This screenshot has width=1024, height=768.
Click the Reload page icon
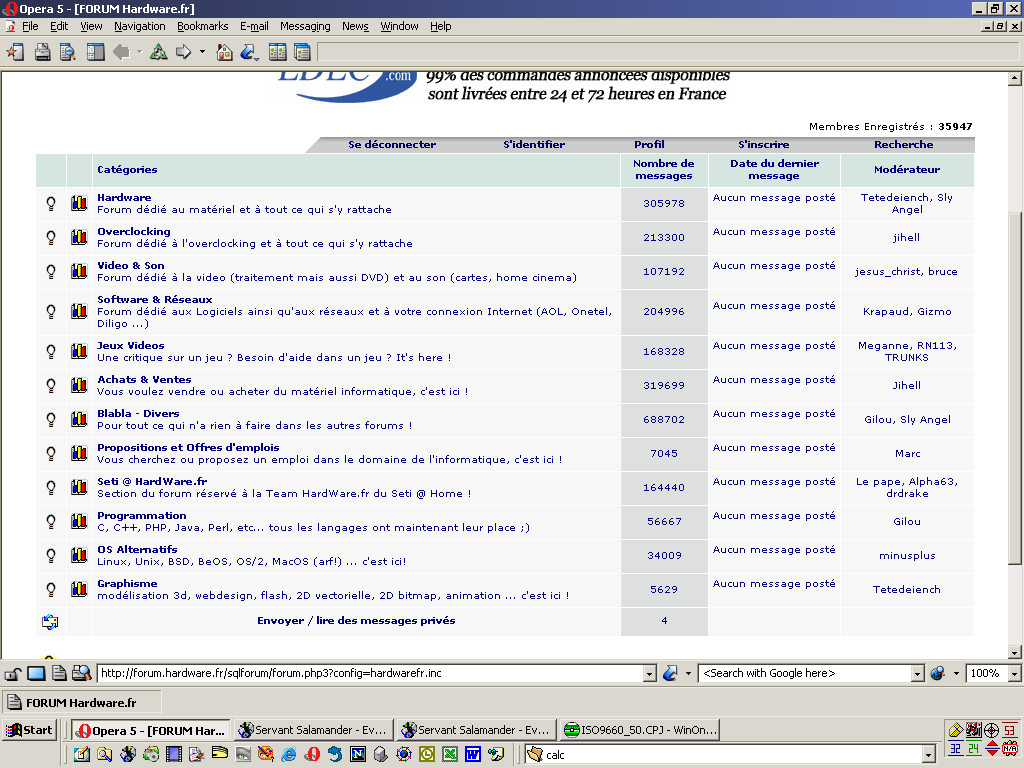click(x=159, y=52)
